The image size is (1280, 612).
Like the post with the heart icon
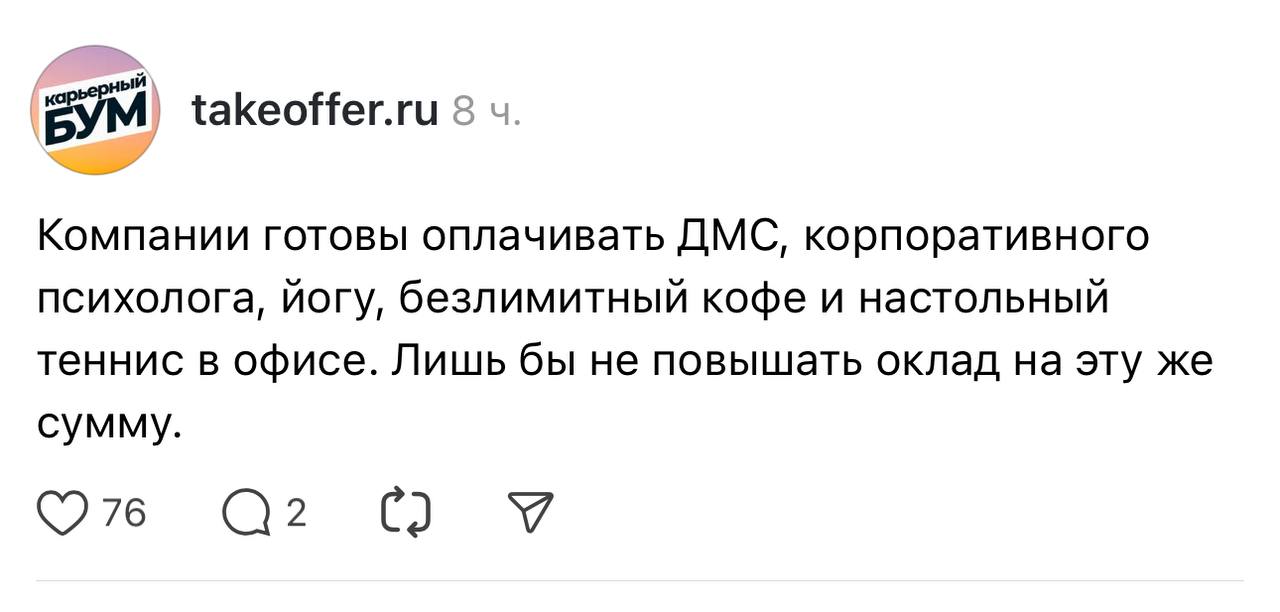click(x=62, y=514)
